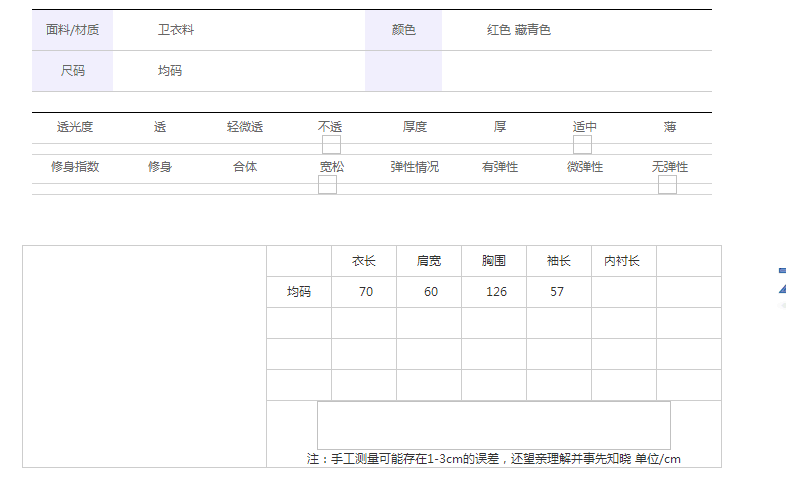Click the 尺码 label cell
786x478 pixels.
(x=73, y=71)
